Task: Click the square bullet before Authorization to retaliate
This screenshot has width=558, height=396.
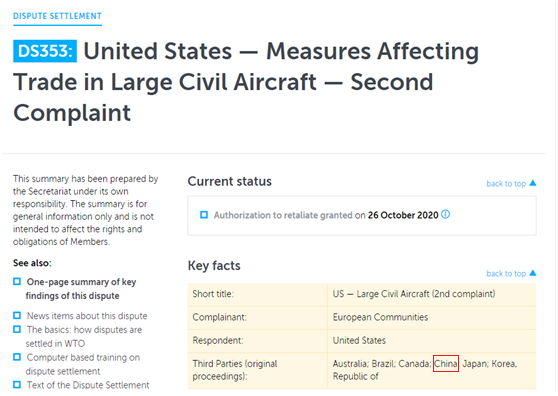Action: coord(204,215)
